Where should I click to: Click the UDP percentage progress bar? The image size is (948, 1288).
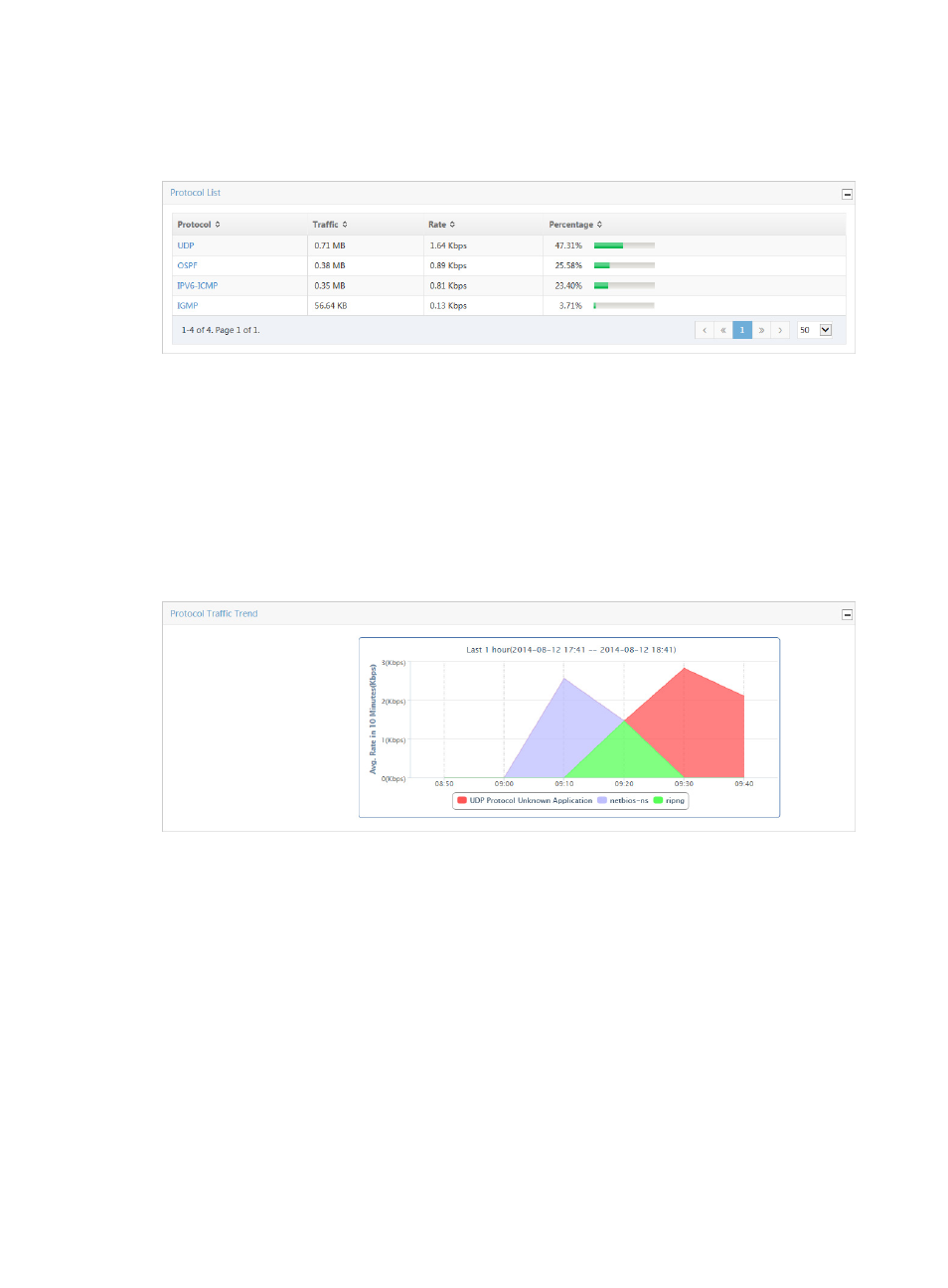point(624,245)
